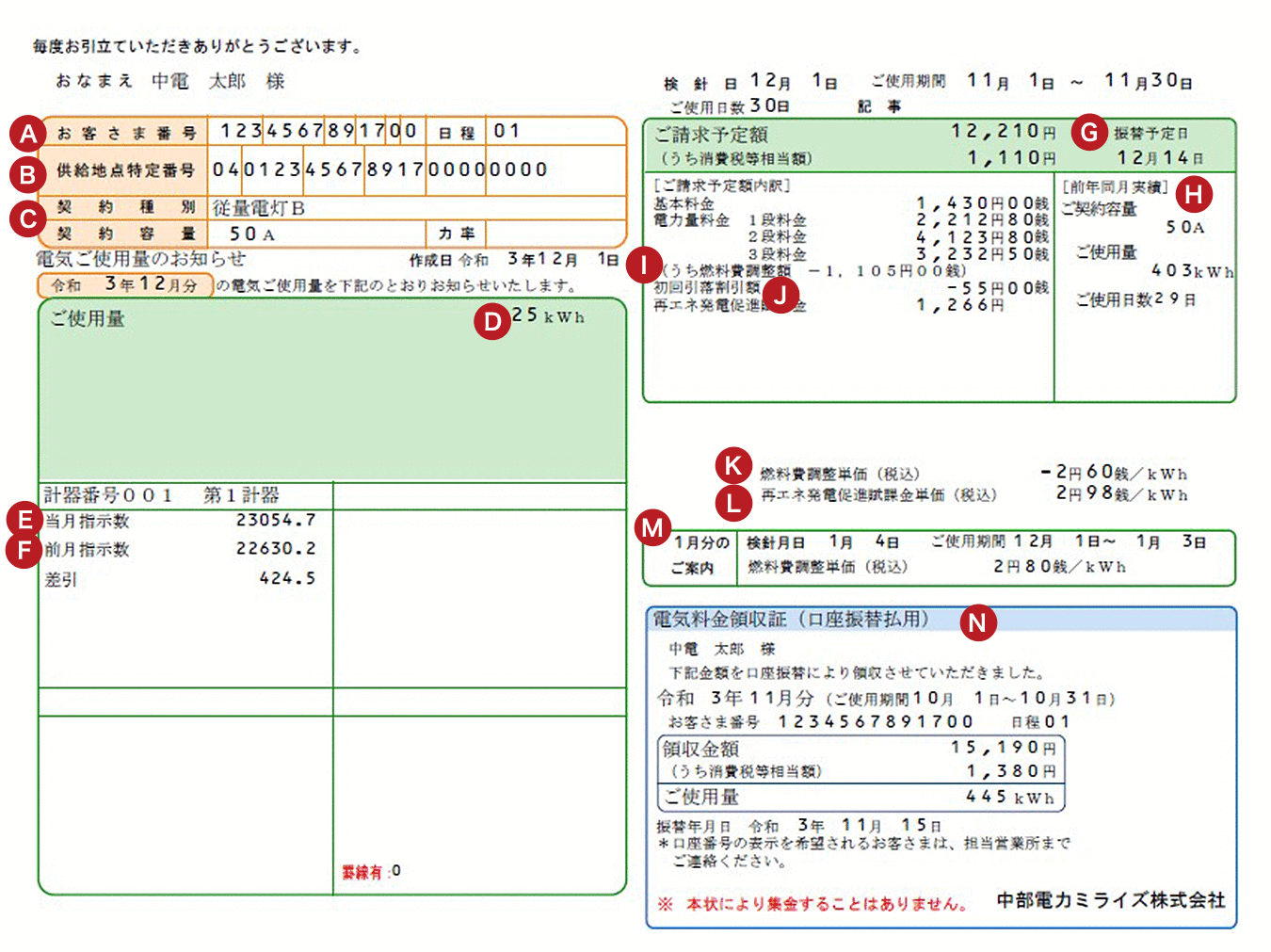Click 'ご使用日数29日' in last year's results
Viewport: 1271px width, 952px height.
coord(1136,299)
